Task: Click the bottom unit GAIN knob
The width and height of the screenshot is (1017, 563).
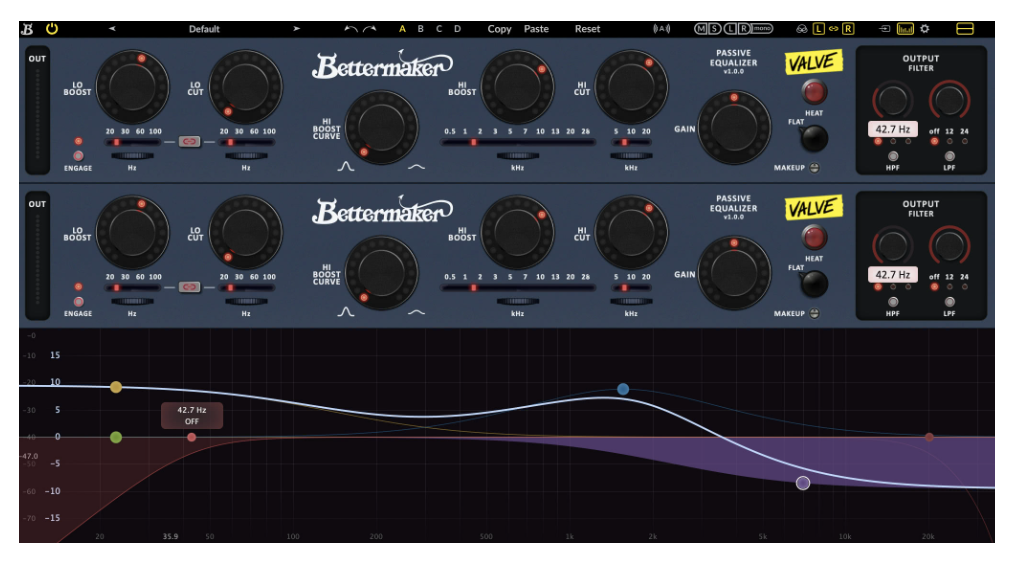Action: pyautogui.click(x=734, y=272)
